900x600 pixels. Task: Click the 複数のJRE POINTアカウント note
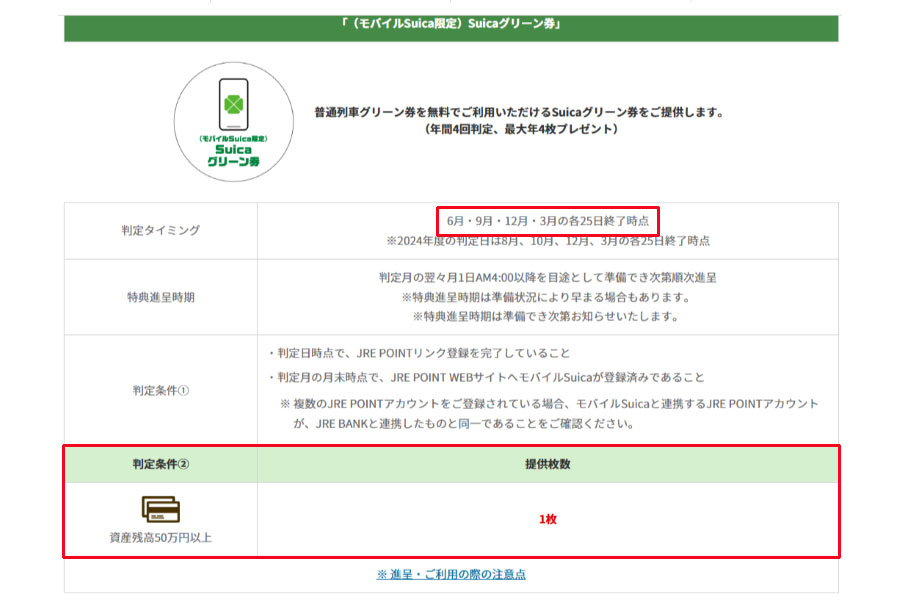point(548,403)
